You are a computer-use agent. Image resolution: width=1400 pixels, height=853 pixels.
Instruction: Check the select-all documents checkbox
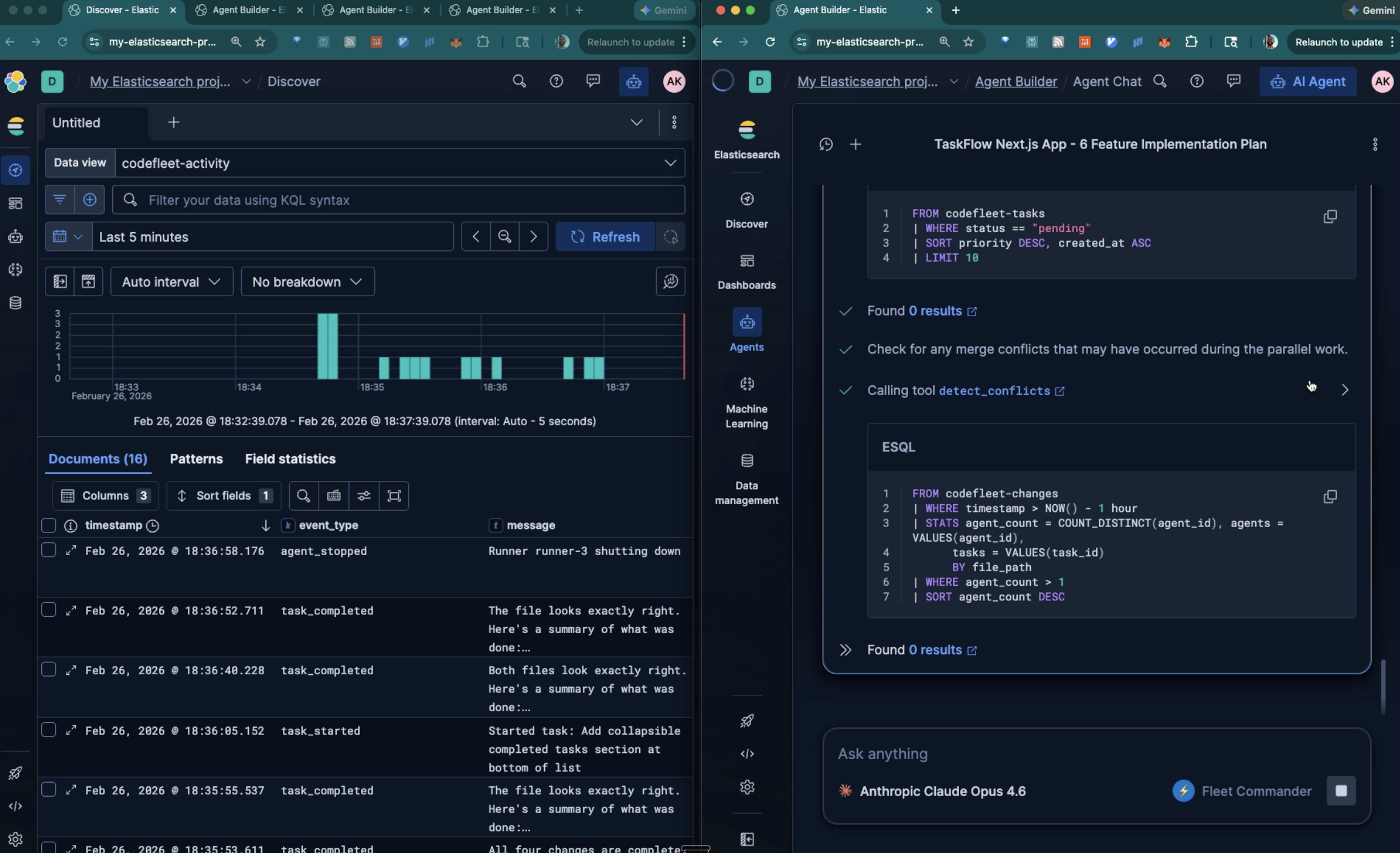(x=48, y=525)
